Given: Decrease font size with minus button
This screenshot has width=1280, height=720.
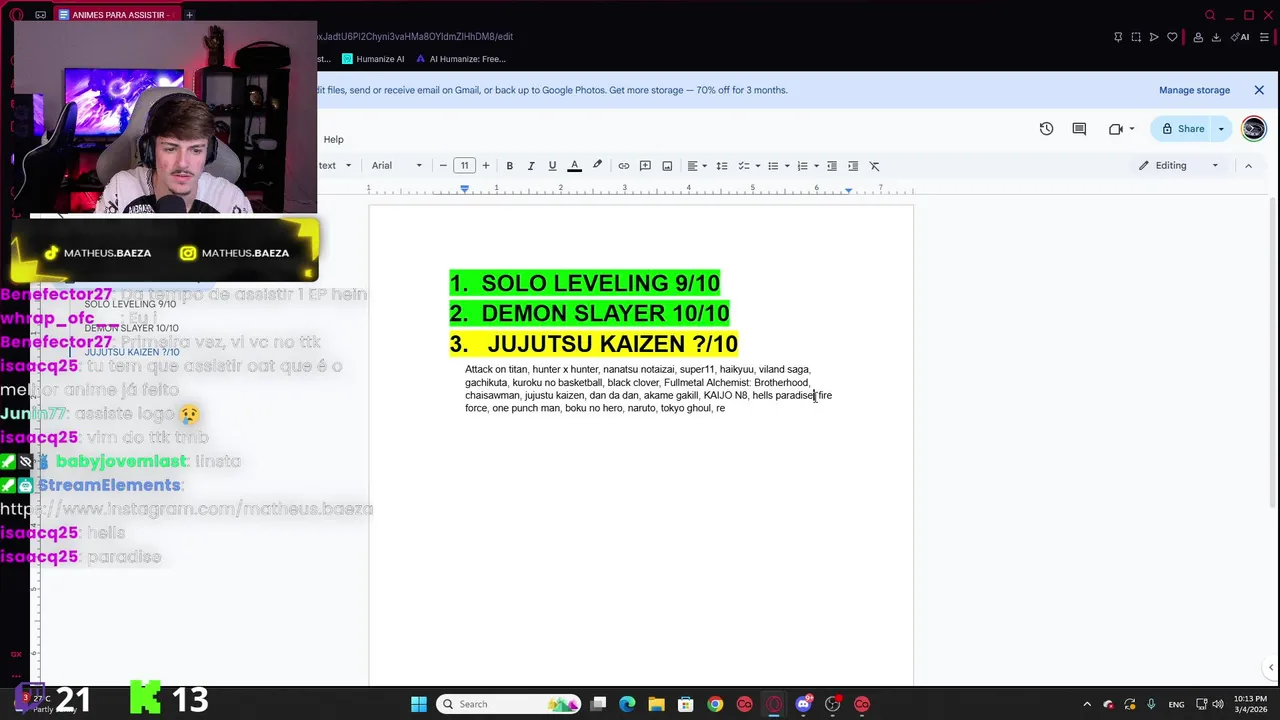Looking at the screenshot, I should point(443,166).
